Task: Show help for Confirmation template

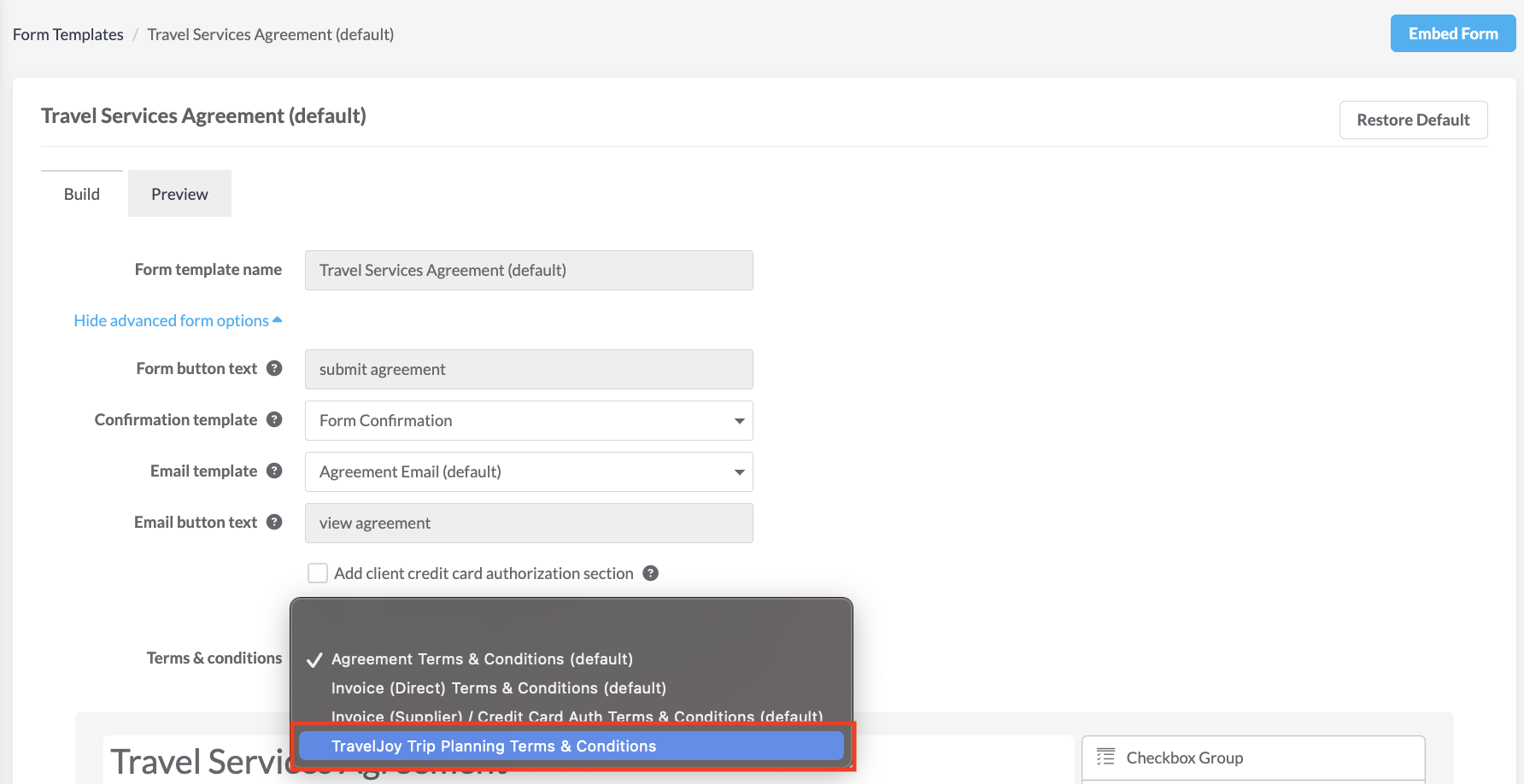Action: [x=274, y=419]
